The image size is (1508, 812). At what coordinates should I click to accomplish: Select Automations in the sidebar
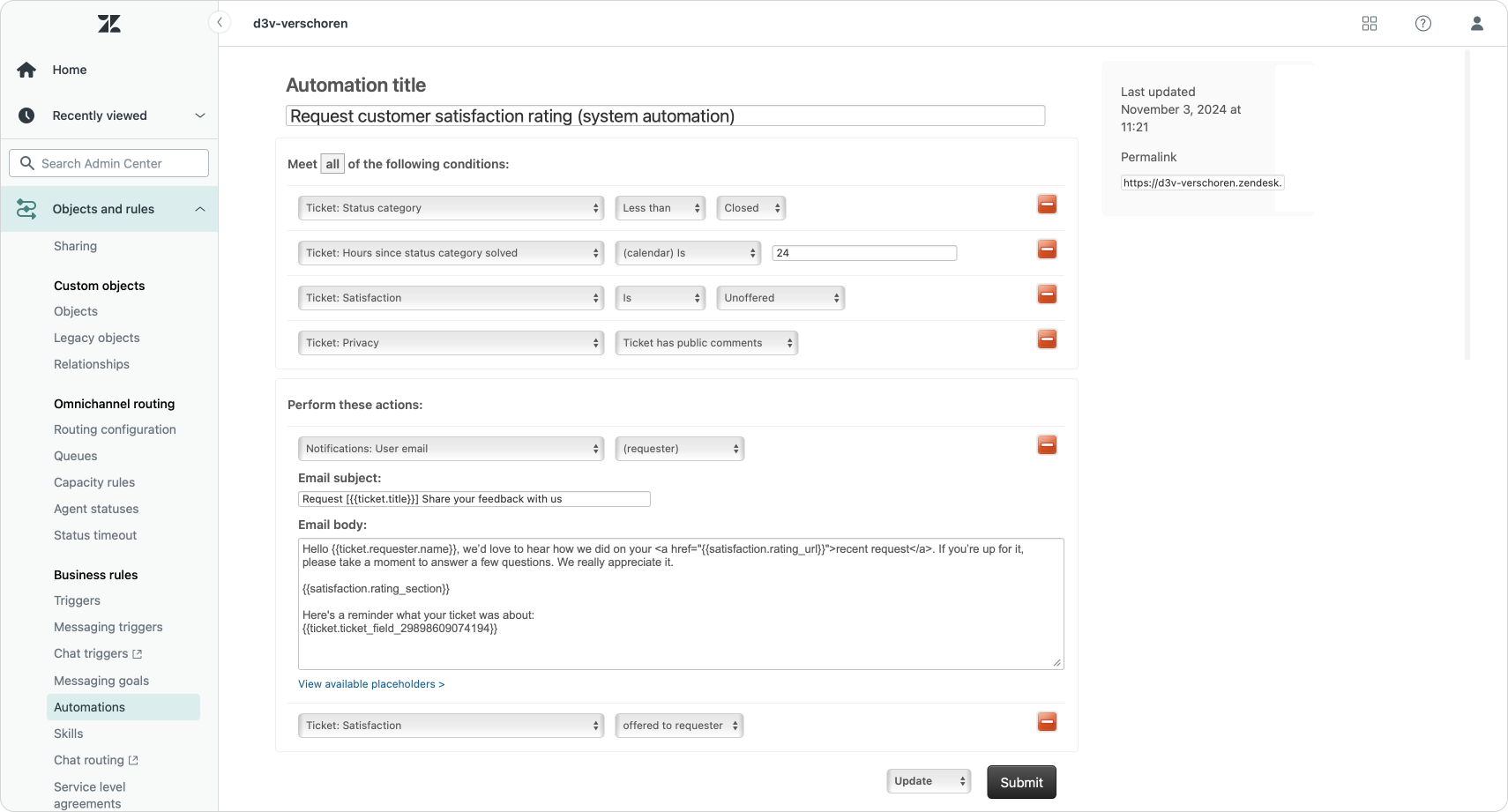point(89,707)
